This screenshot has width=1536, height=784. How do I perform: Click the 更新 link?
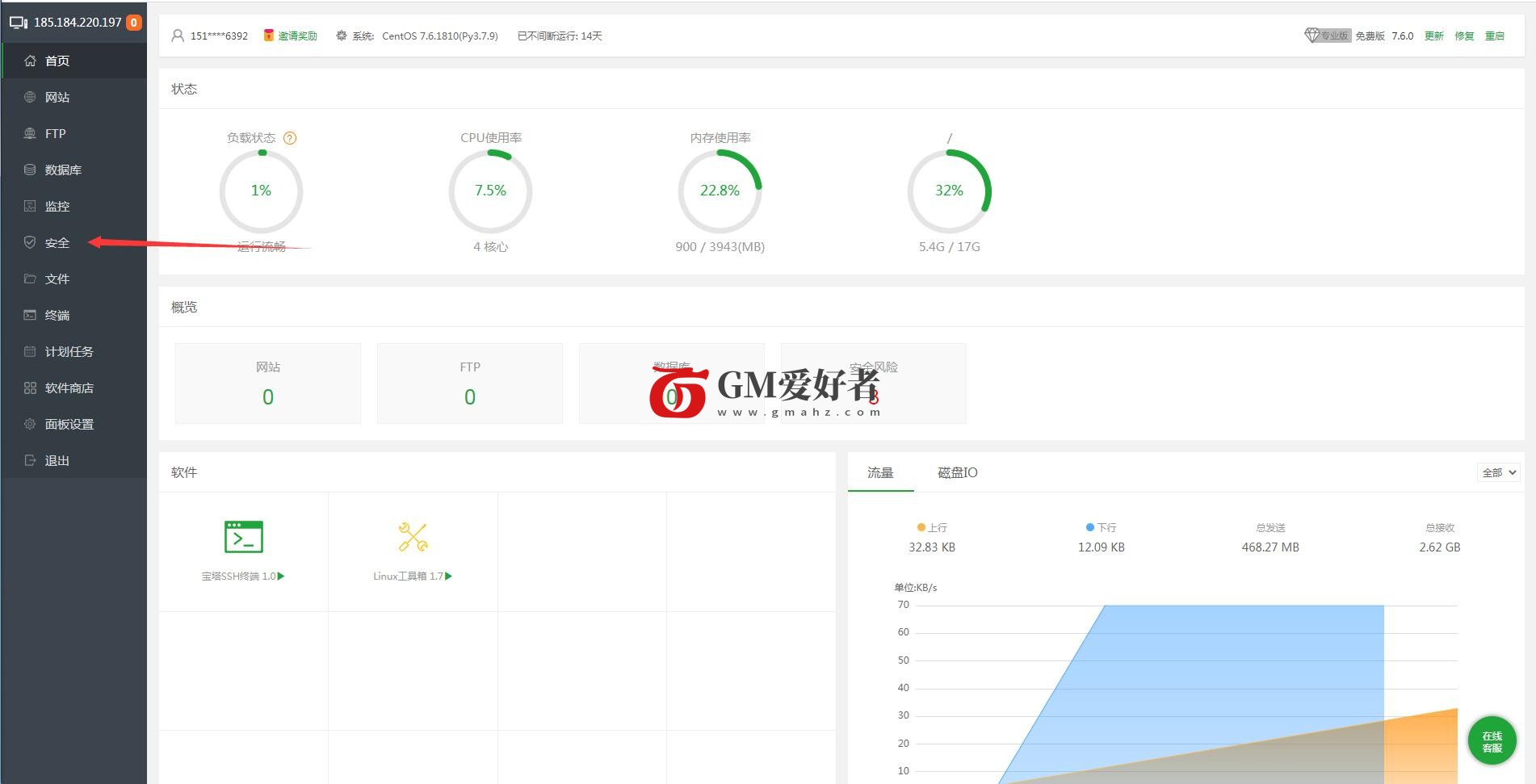coord(1434,36)
